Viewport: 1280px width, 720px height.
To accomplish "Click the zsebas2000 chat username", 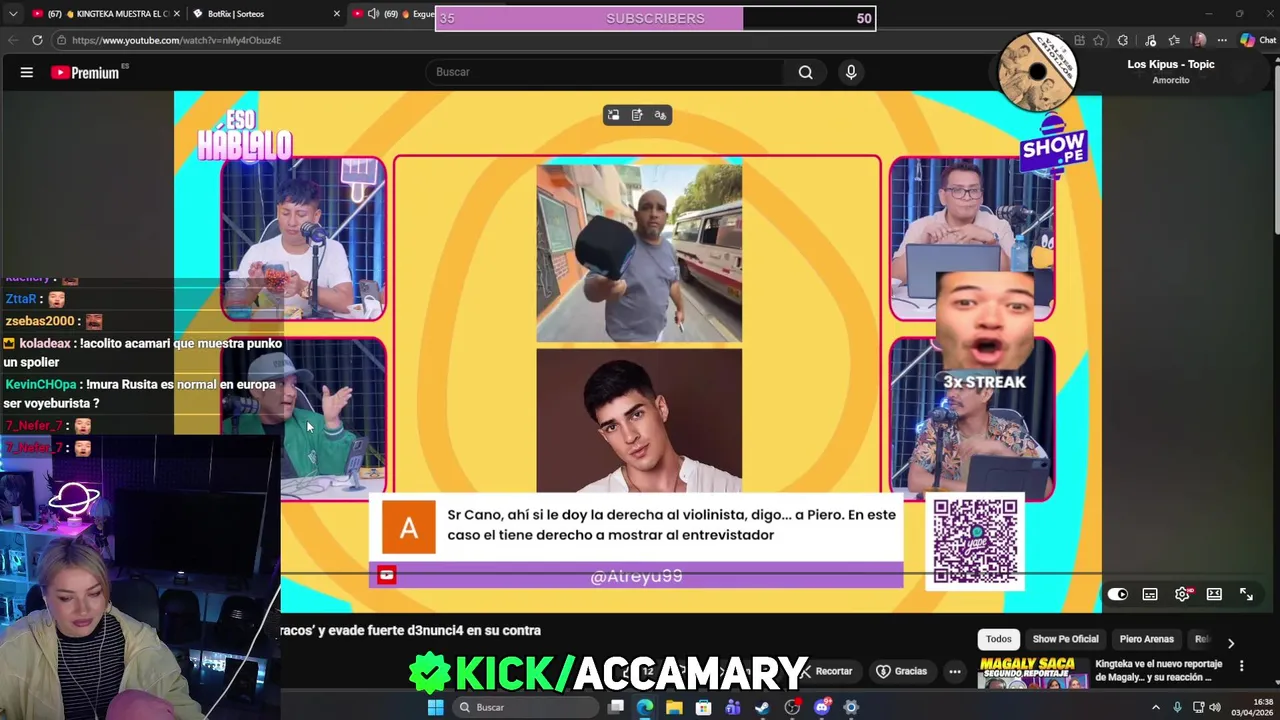I will [40, 321].
